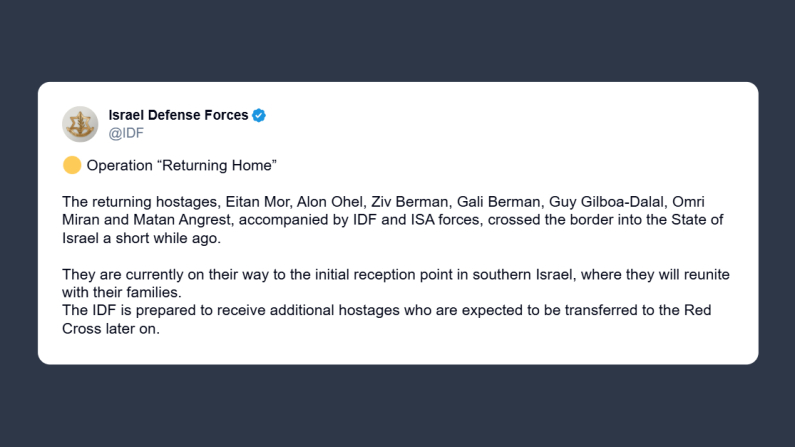This screenshot has width=795, height=447.
Task: Select the Operation "Returning Home" headline
Action: (181, 165)
